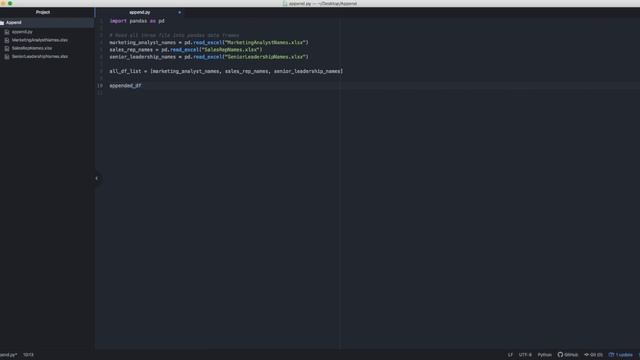Click the file icon beside MarketingAnalystNames.xlsx
This screenshot has width=640, height=360.
[x=7, y=40]
